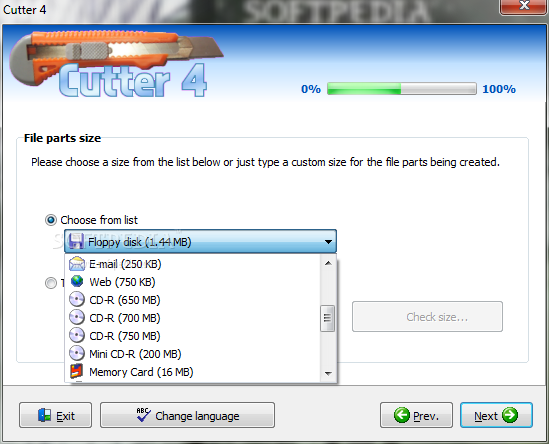
Task: Click the Mini CD-R disc icon
Action: (77, 354)
